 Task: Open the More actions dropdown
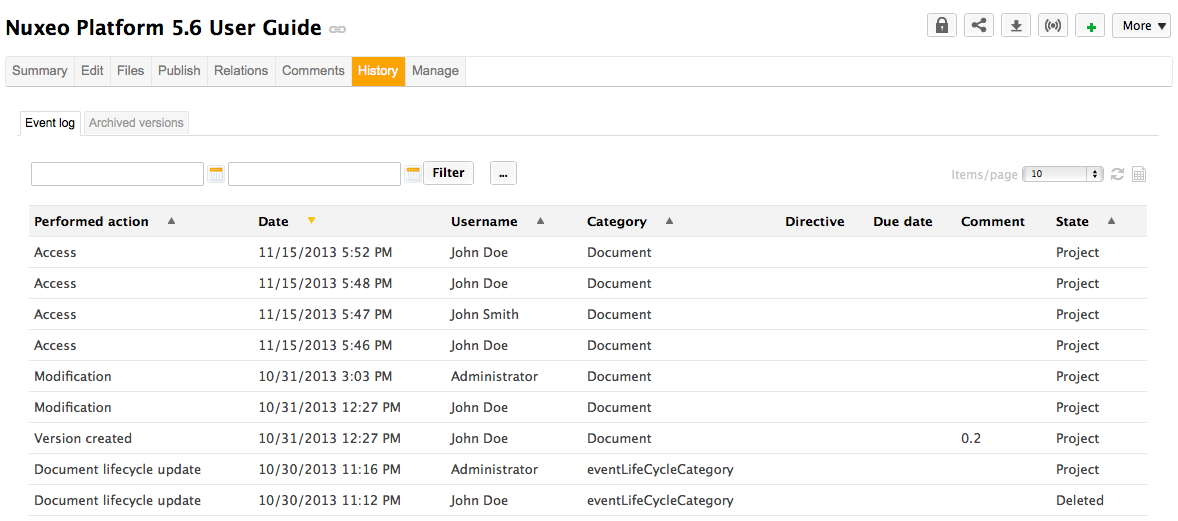coord(1141,26)
